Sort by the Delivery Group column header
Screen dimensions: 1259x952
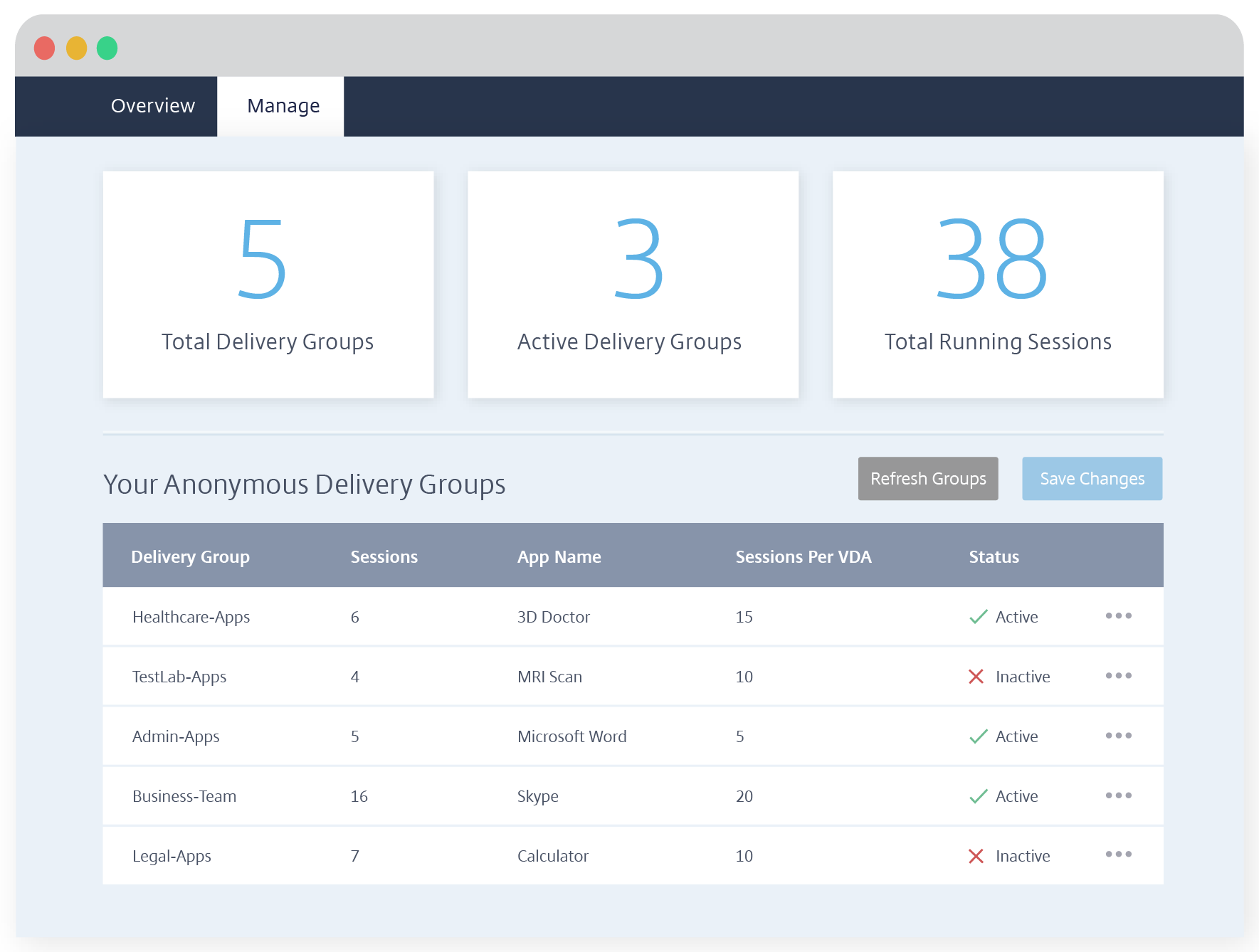pos(190,557)
